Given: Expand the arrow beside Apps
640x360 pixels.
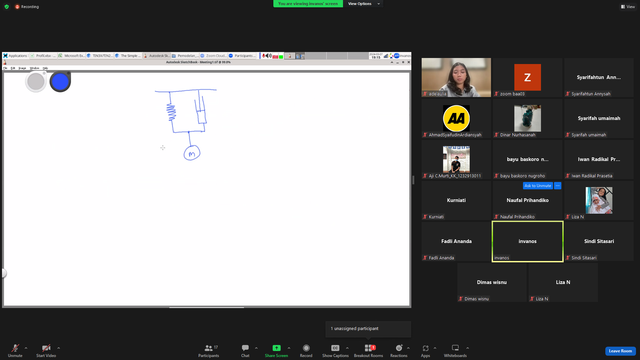Looking at the screenshot, I should tap(435, 348).
